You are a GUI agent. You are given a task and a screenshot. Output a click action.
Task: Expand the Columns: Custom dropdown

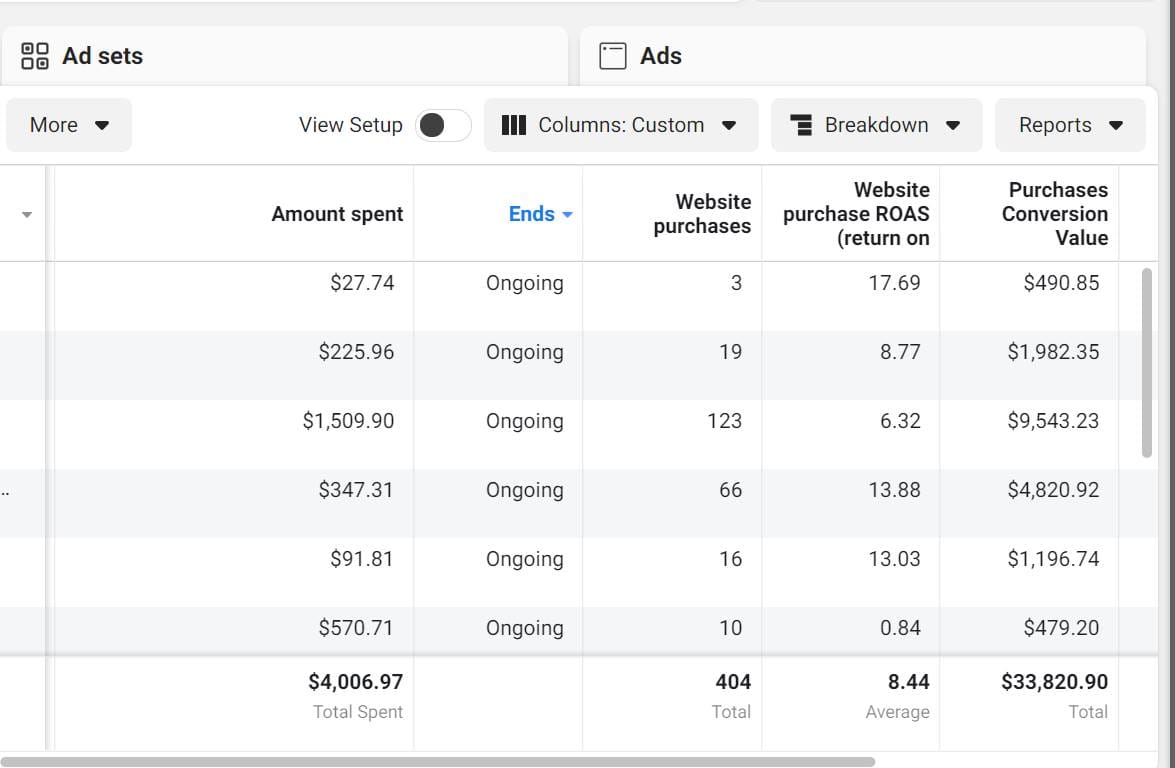tap(621, 125)
